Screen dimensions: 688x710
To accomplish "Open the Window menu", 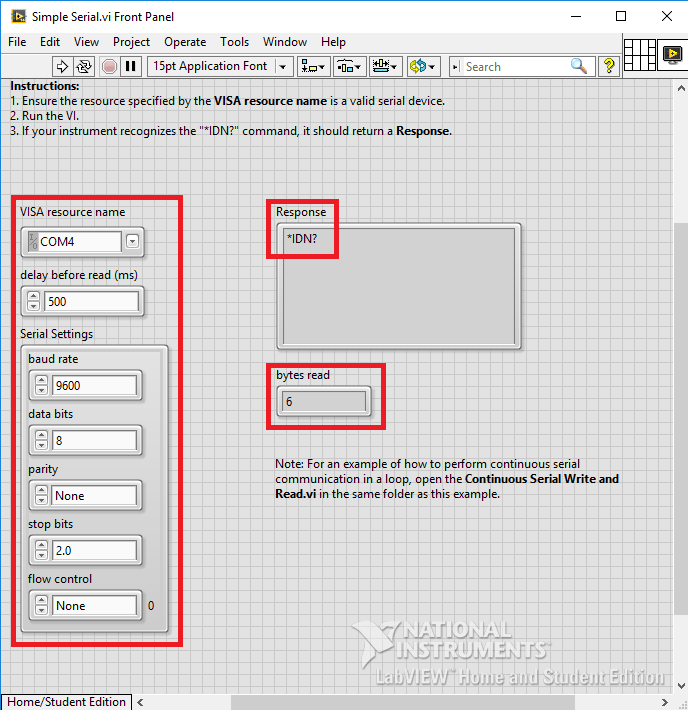I will [x=285, y=42].
